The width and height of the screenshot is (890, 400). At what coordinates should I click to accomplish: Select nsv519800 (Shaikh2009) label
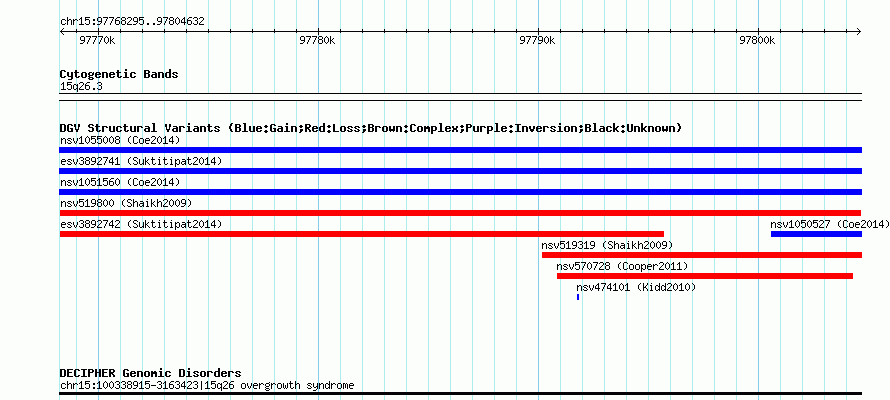[x=126, y=203]
